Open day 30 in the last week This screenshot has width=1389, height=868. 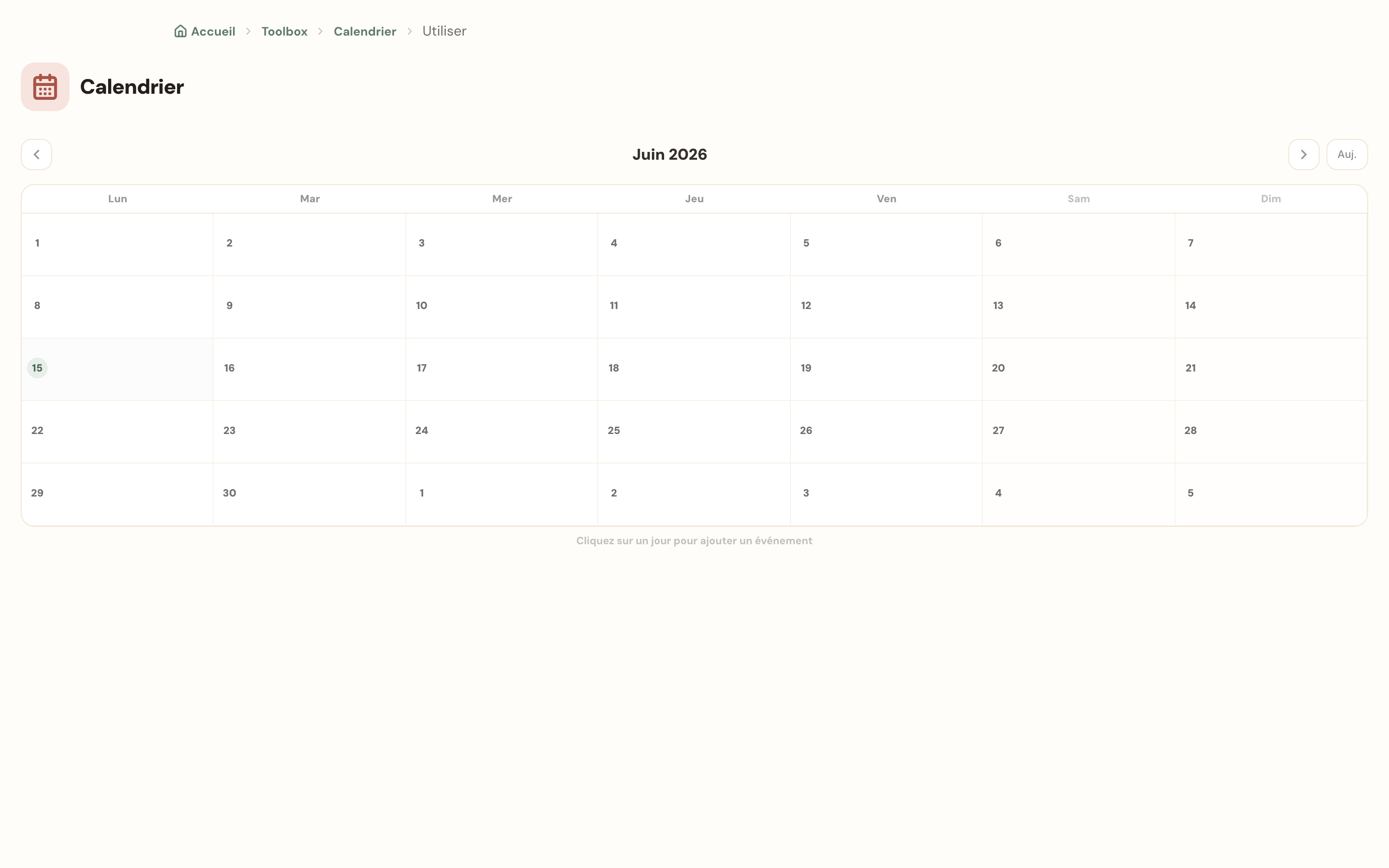pos(309,494)
